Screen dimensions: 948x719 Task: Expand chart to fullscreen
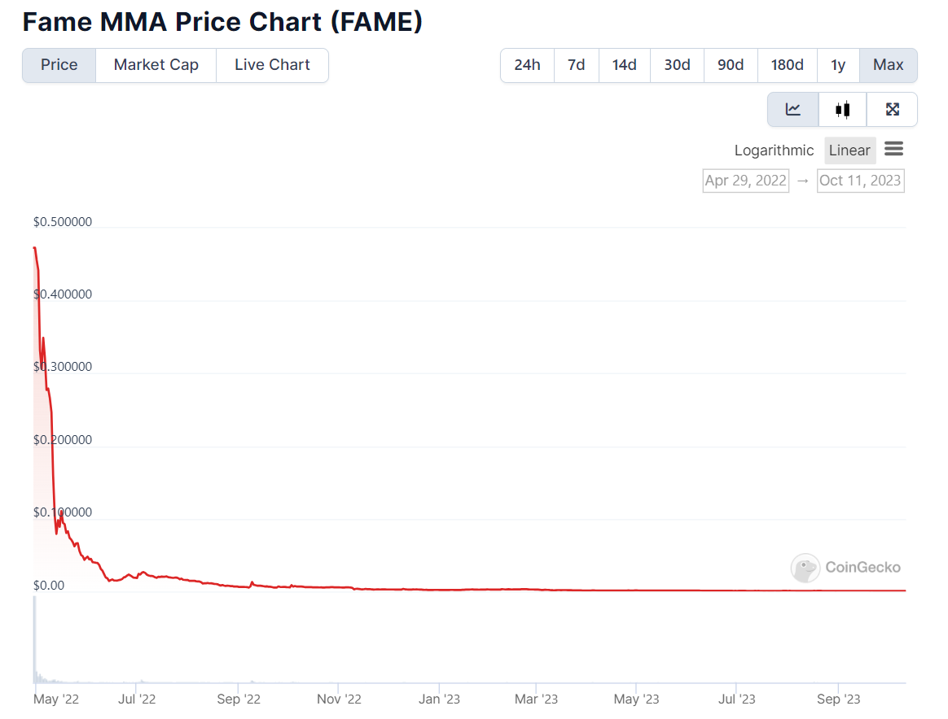pos(892,110)
